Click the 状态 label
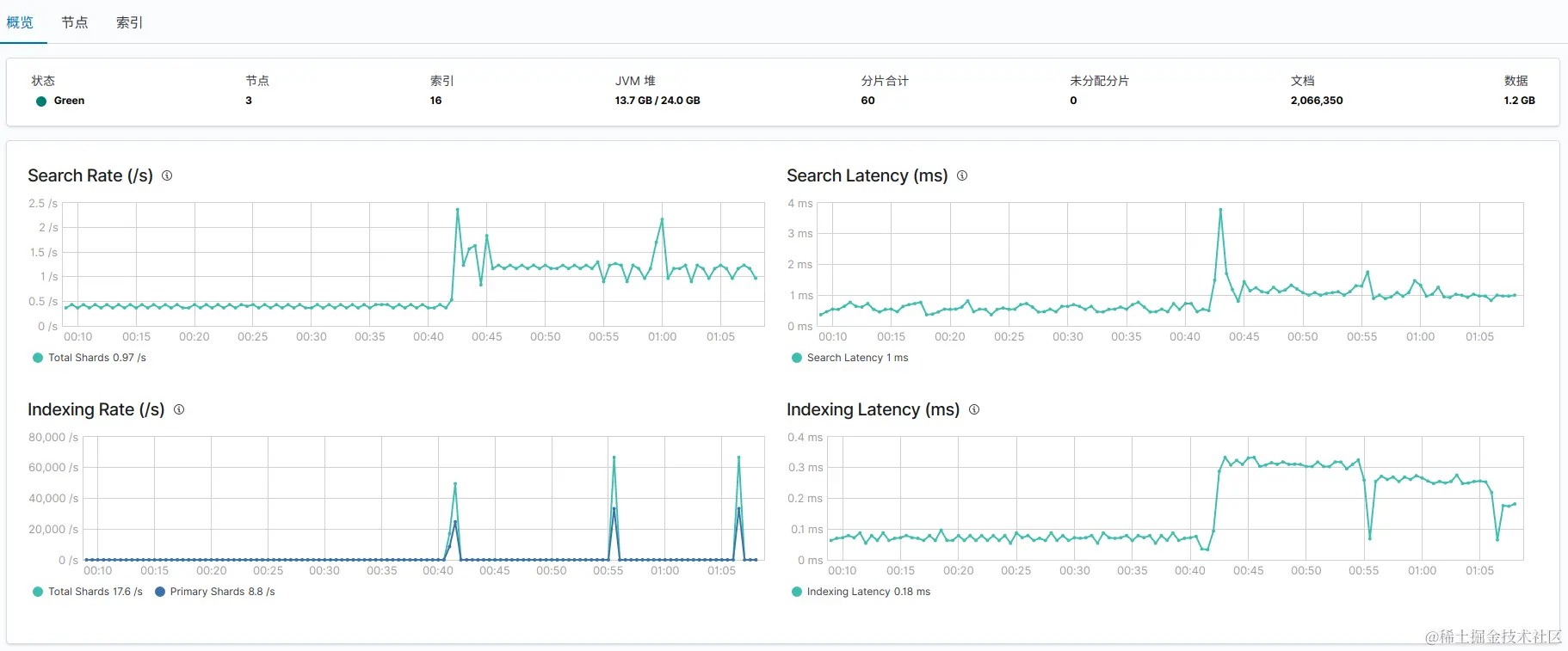This screenshot has height=651, width=1568. pos(43,81)
